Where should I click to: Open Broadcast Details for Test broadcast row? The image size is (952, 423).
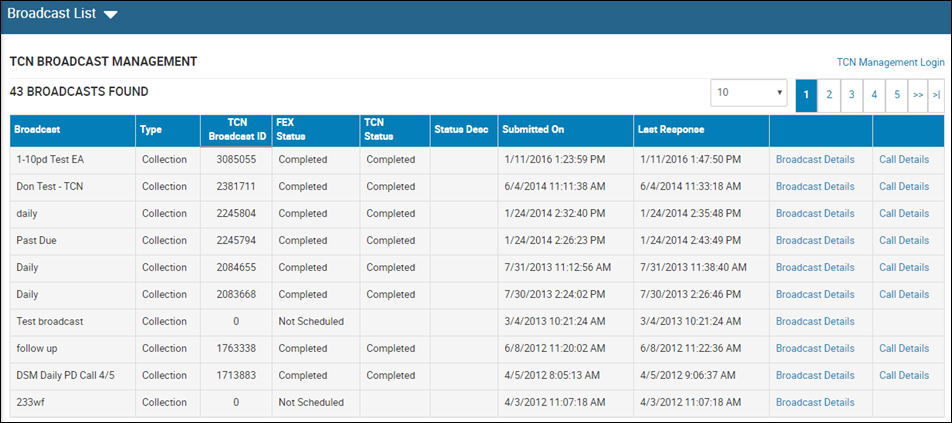pos(815,321)
